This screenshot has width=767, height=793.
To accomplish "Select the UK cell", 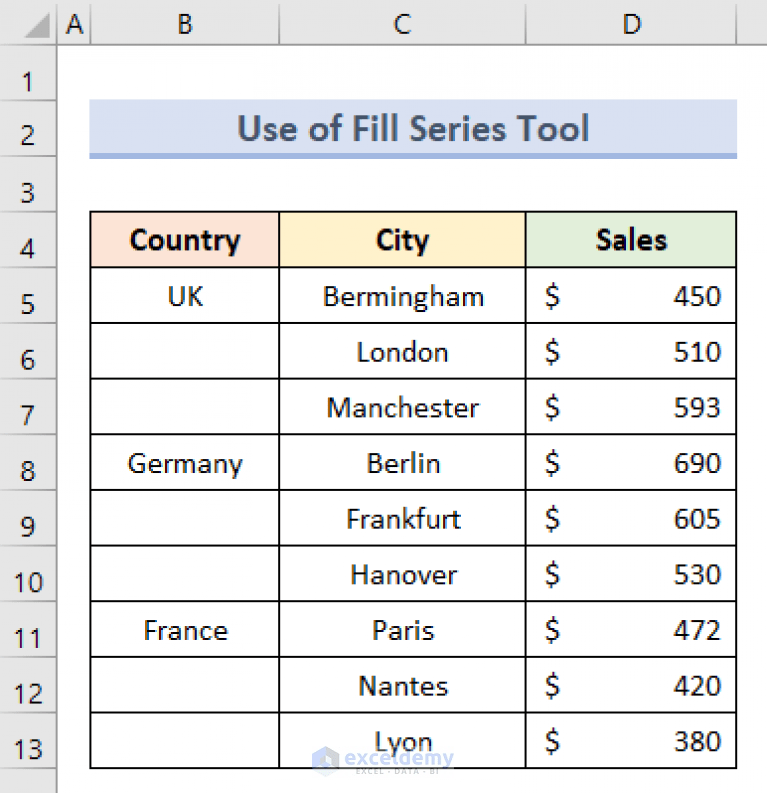I will pos(185,296).
